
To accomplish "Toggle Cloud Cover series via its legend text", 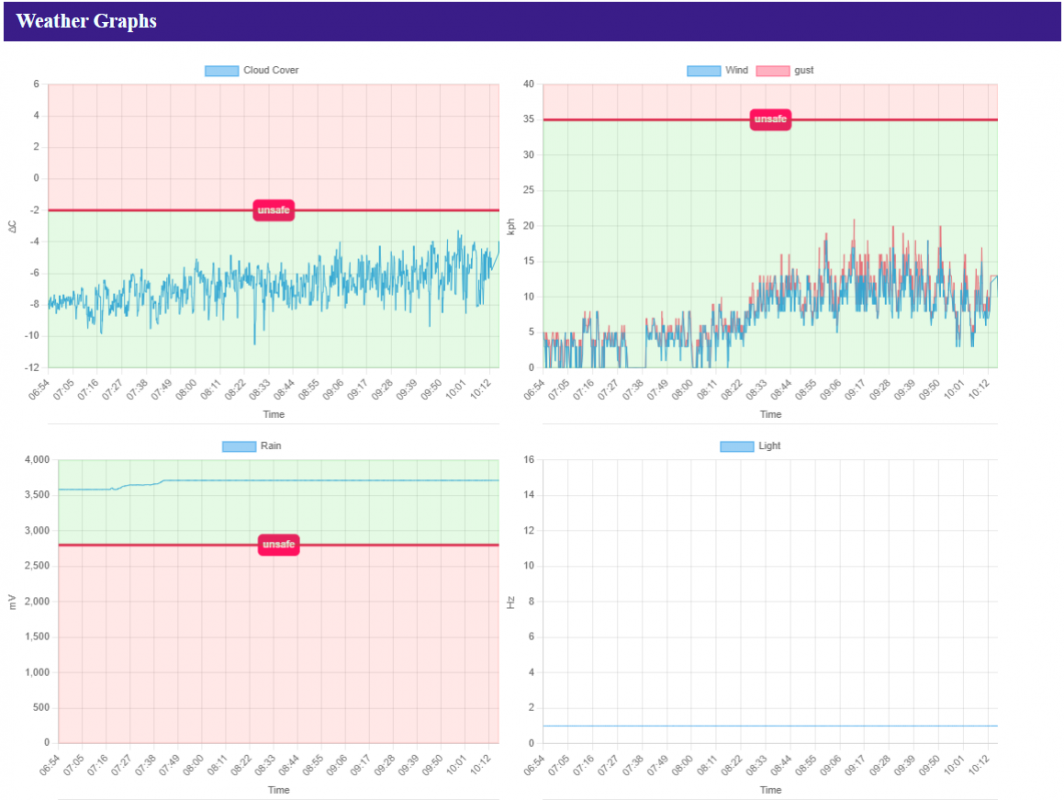I will click(271, 70).
